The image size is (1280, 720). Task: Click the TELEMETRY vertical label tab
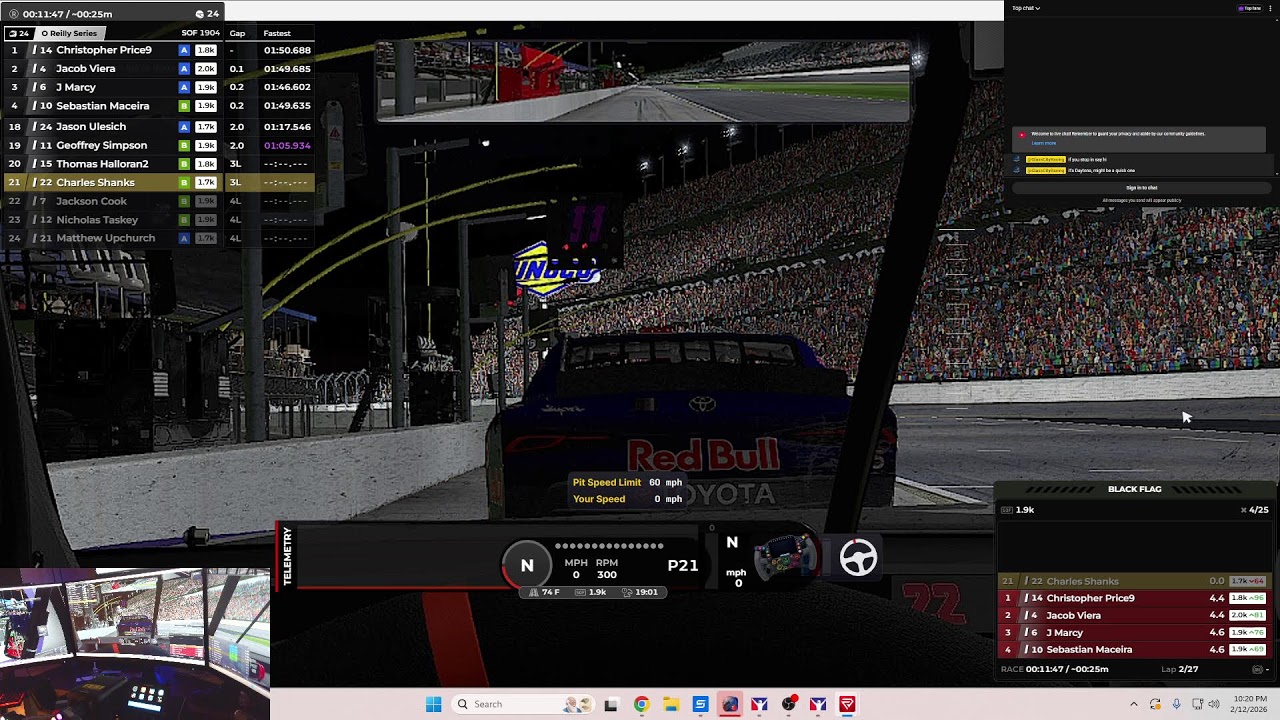(287, 556)
